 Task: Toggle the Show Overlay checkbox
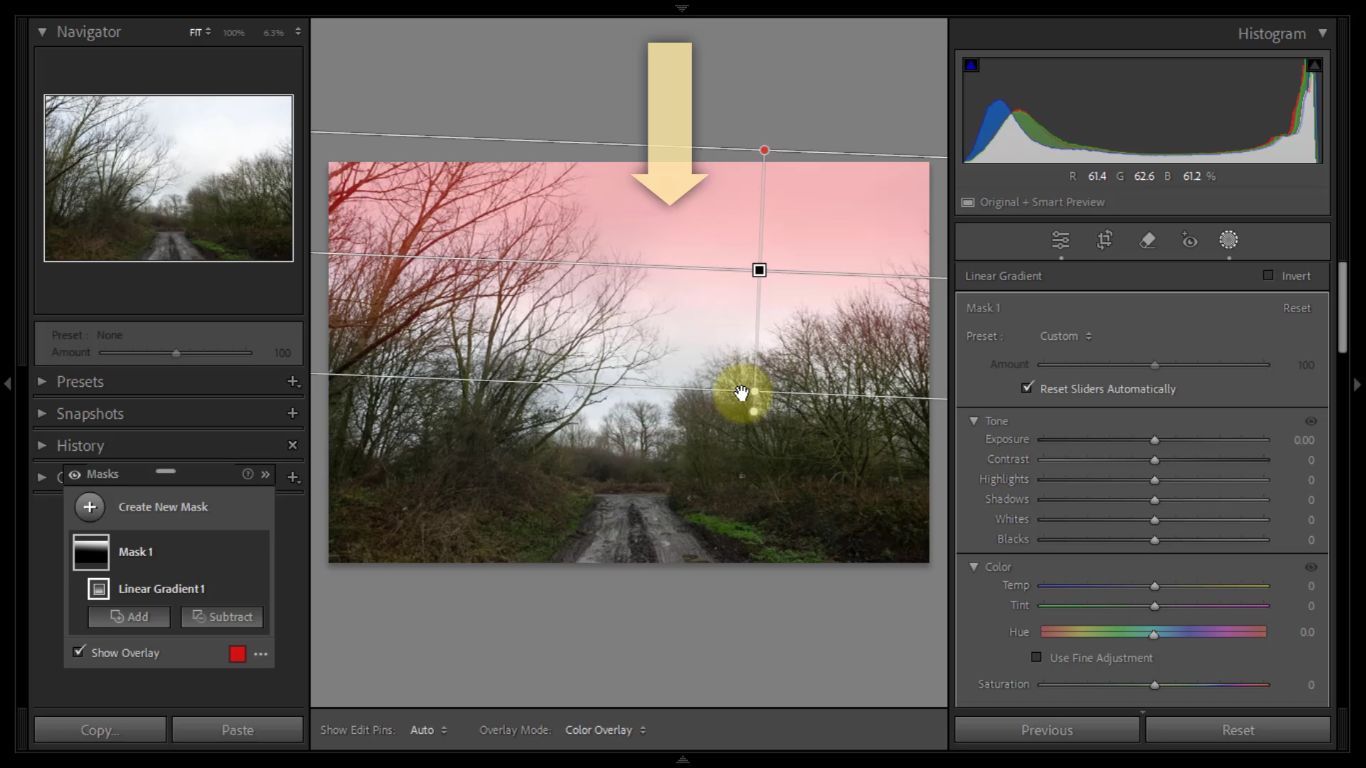pyautogui.click(x=79, y=652)
